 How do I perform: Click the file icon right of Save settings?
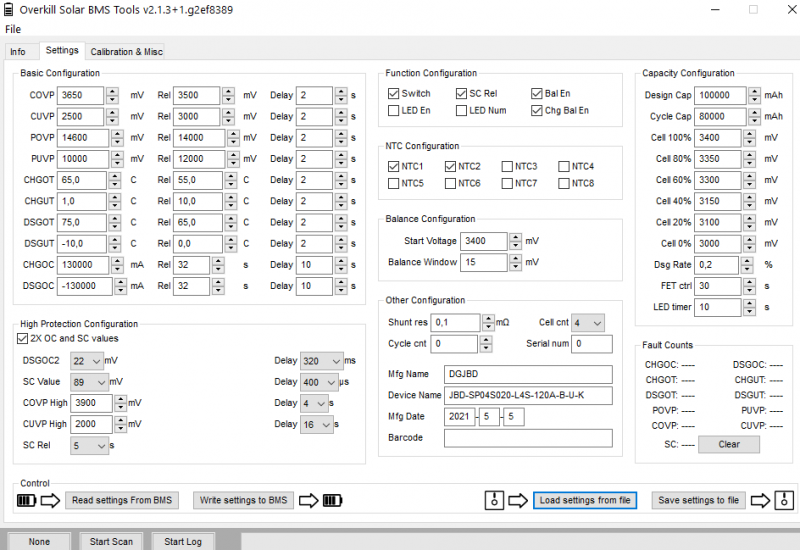(786, 500)
